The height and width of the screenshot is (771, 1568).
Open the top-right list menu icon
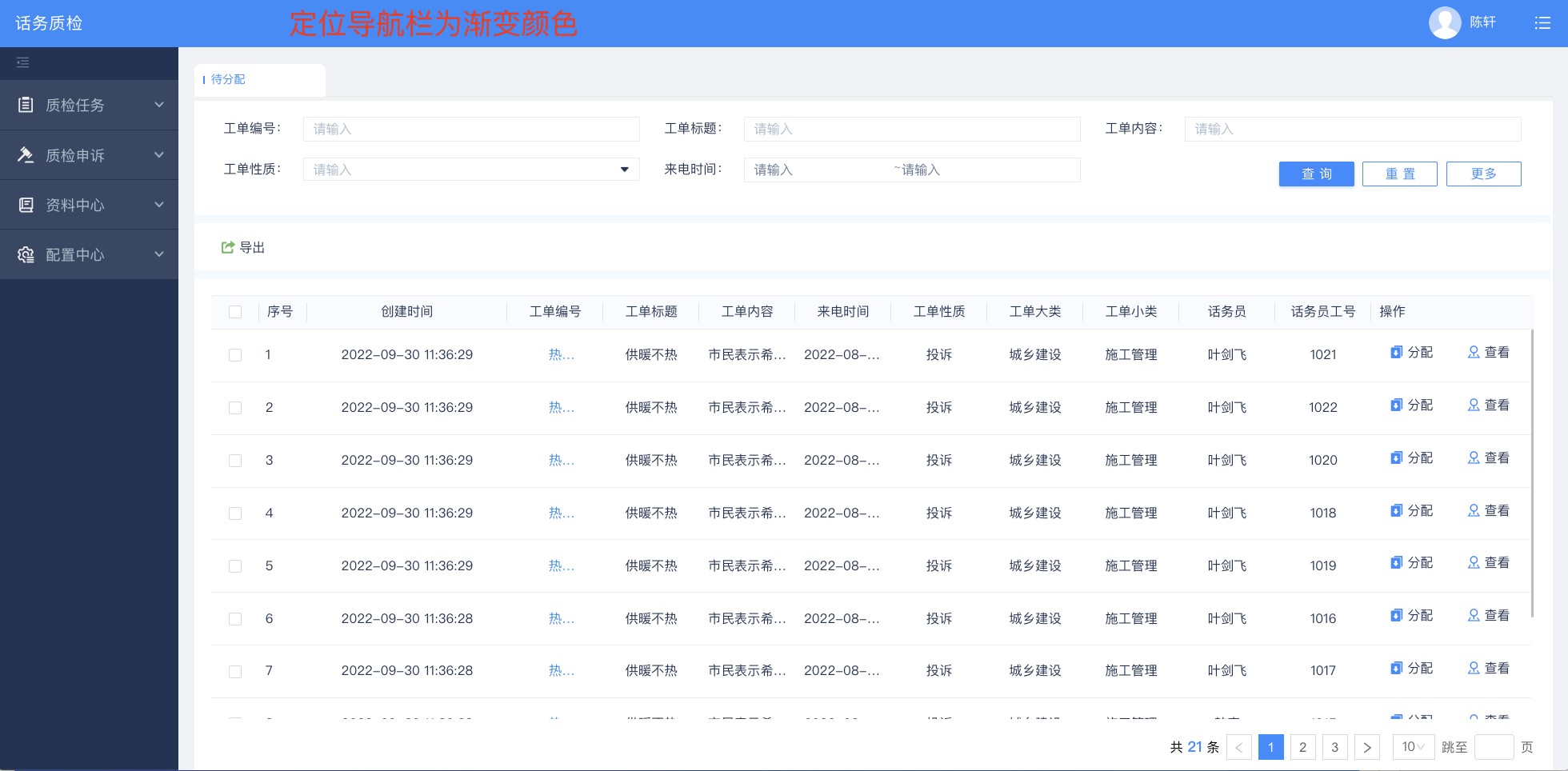[x=1542, y=23]
